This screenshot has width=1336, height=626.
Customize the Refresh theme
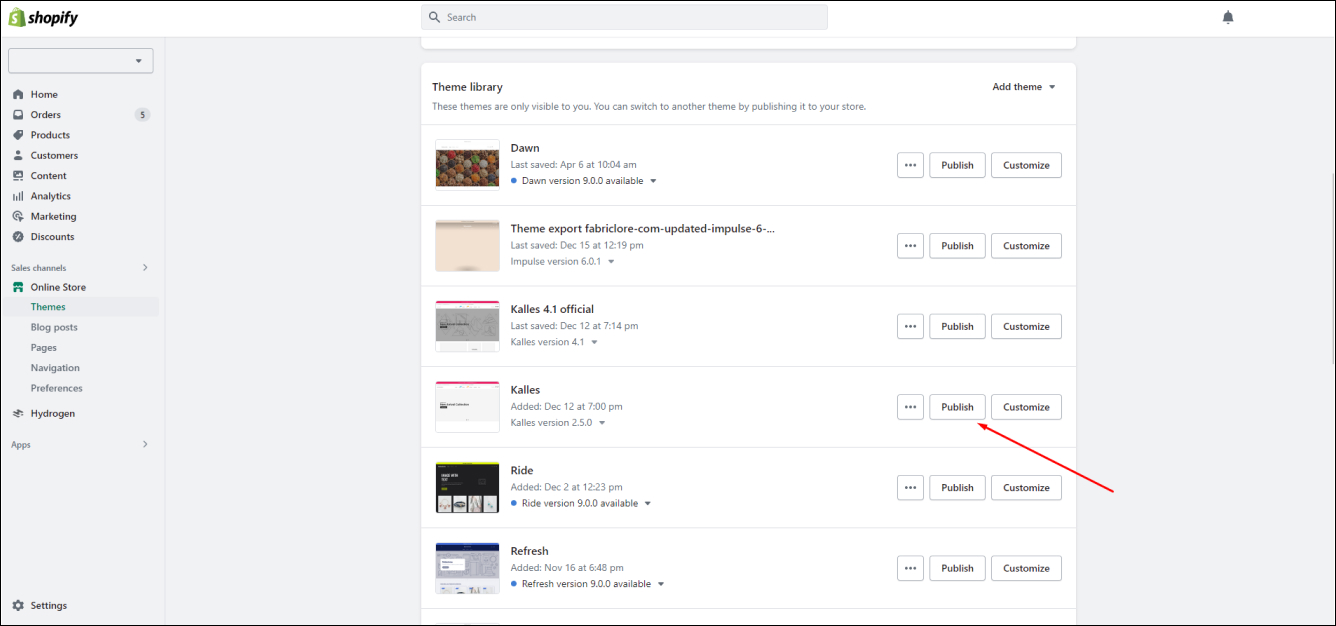[x=1026, y=568]
